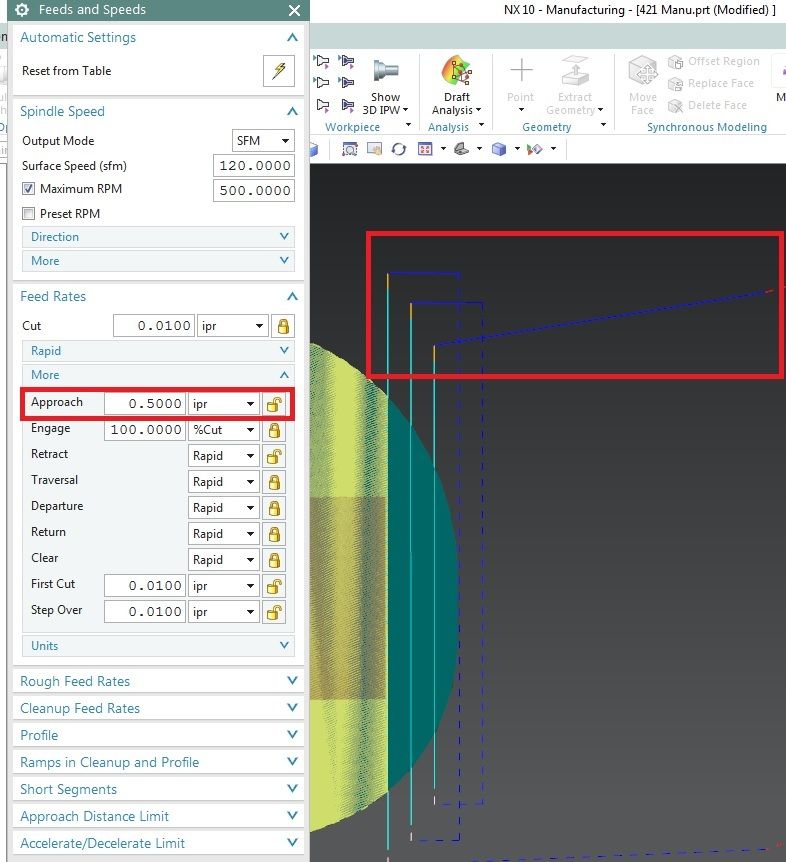Viewport: 786px width, 862px height.
Task: Collapse the Spindle Speed section
Action: (292, 112)
